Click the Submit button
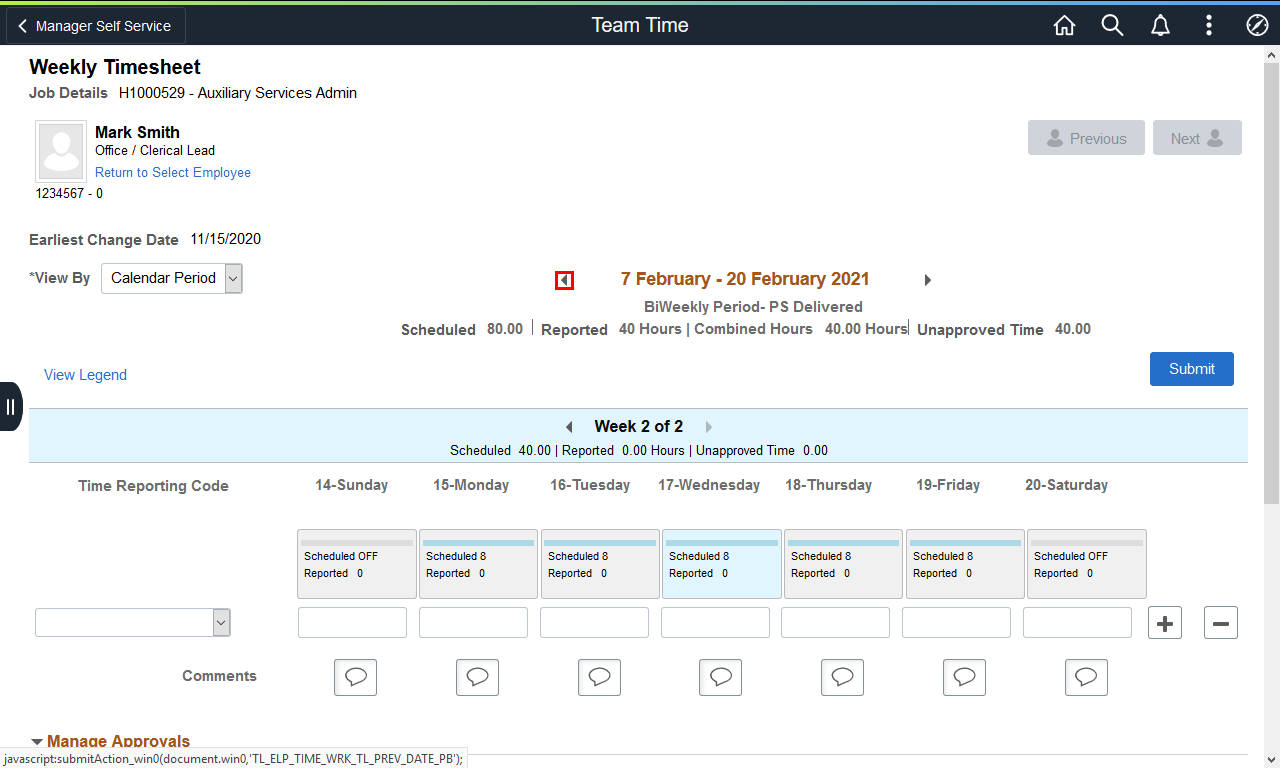 pyautogui.click(x=1192, y=368)
